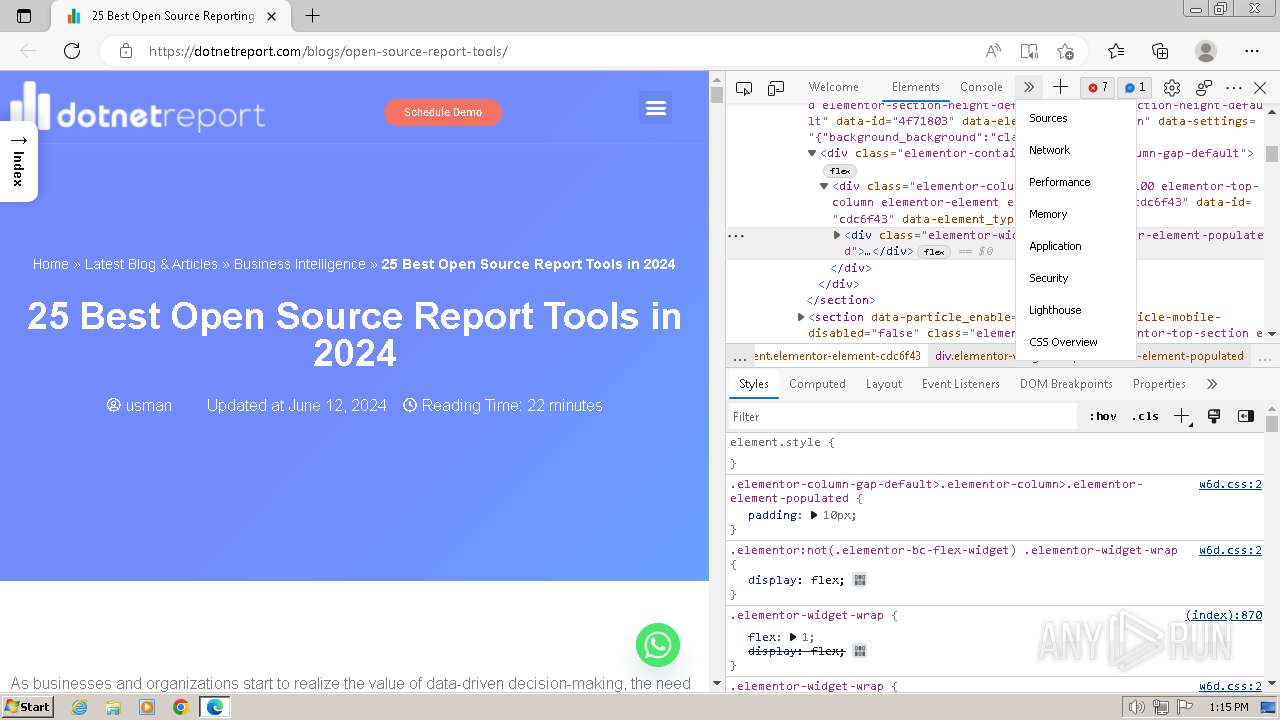Open the WhatsApp chat bubble
The height and width of the screenshot is (720, 1280).
point(658,645)
